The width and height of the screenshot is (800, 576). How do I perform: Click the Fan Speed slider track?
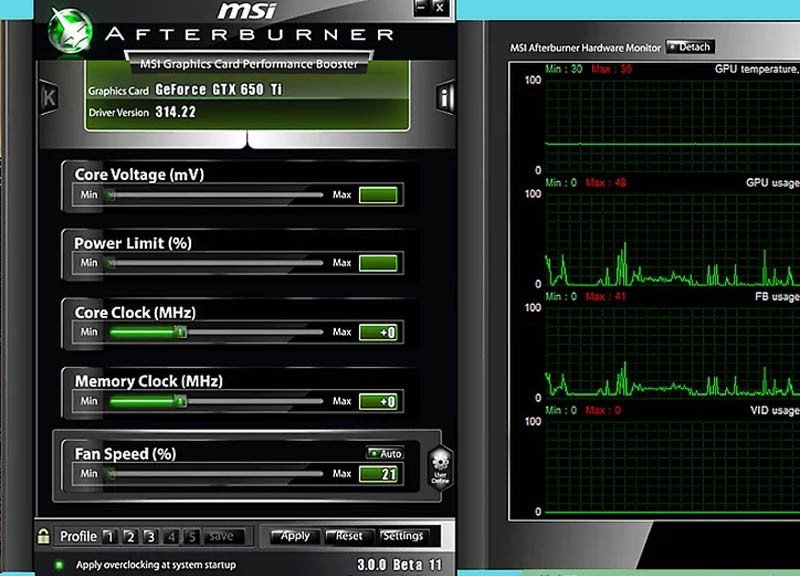pos(215,474)
